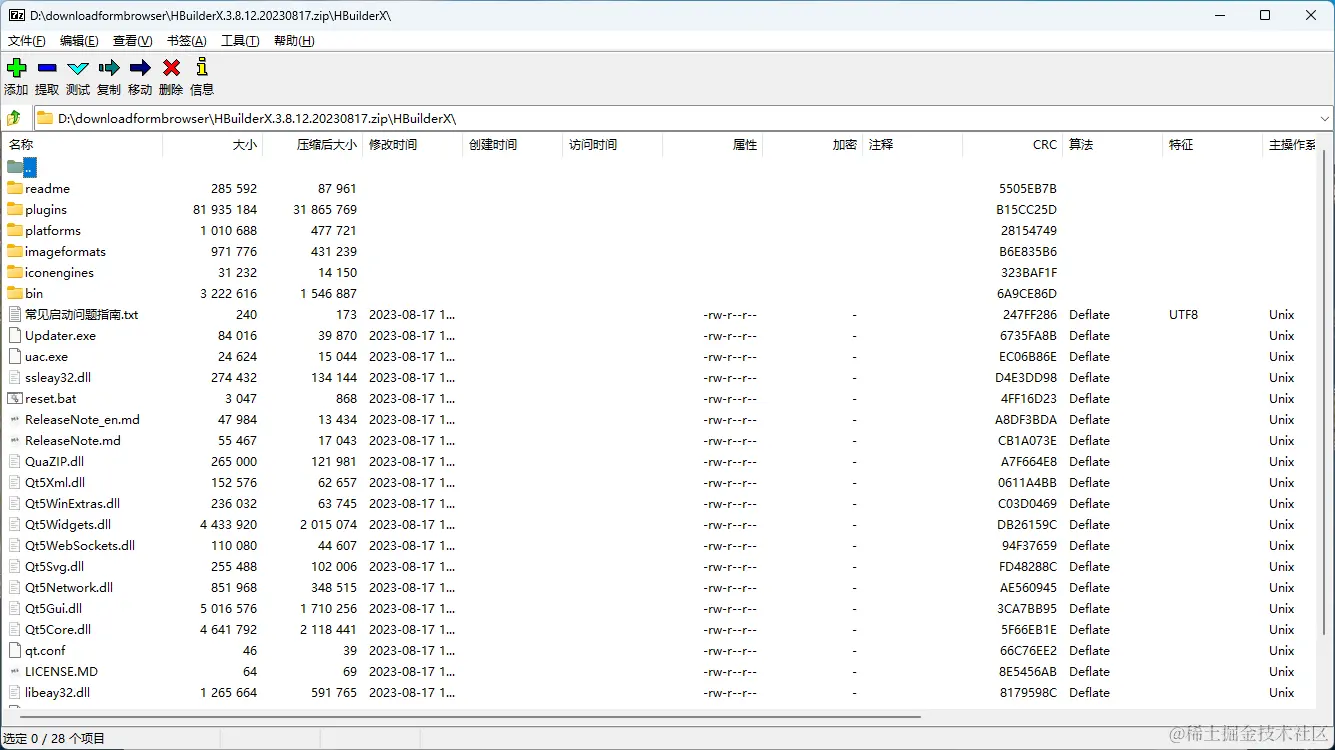Click the qt.conf file icon
Viewport: 1335px width, 750px height.
[15, 650]
